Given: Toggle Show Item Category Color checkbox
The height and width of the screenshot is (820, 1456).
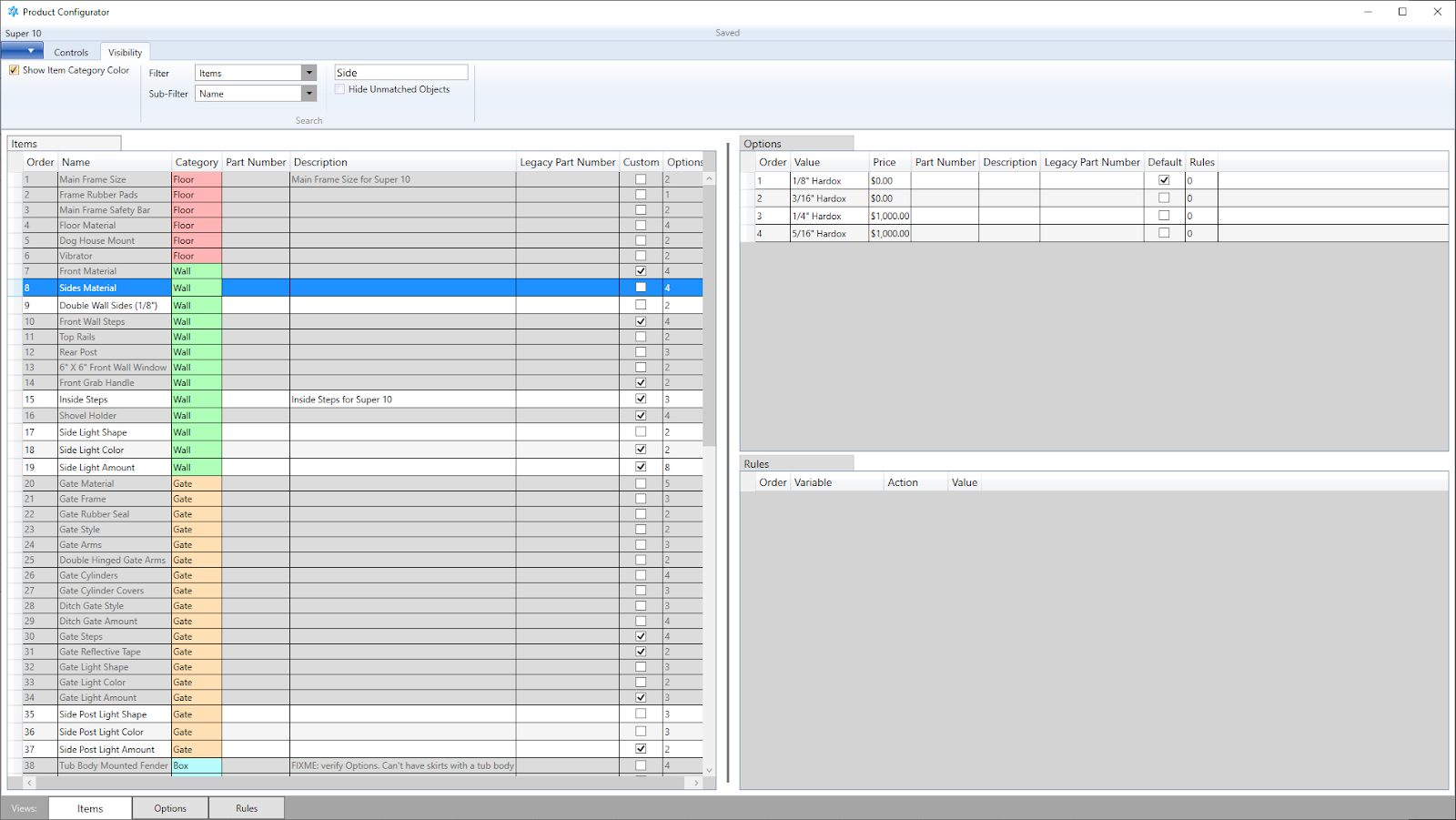Looking at the screenshot, I should click(15, 70).
